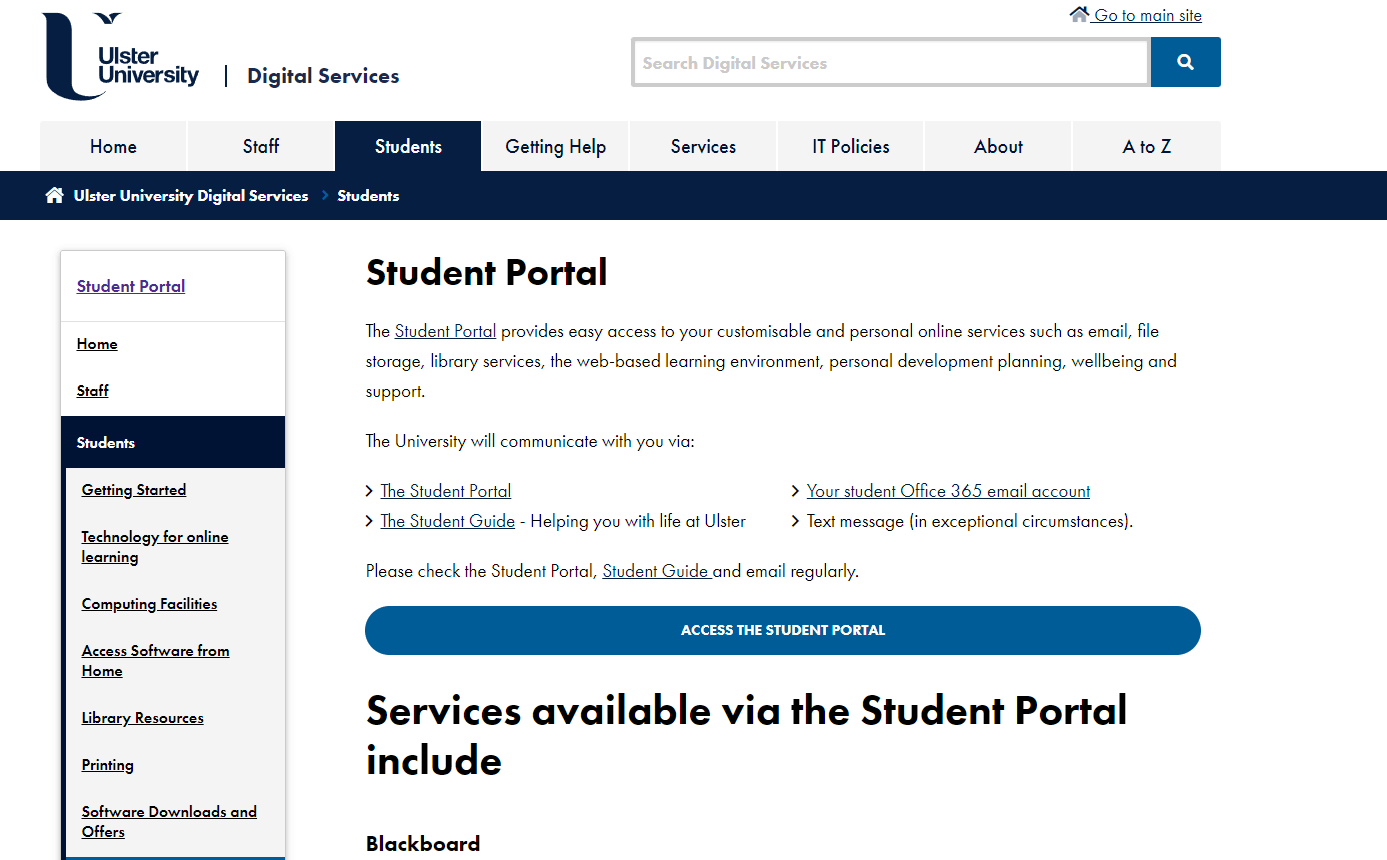
Task: Open Software Downloads and Offers link
Action: coord(169,822)
